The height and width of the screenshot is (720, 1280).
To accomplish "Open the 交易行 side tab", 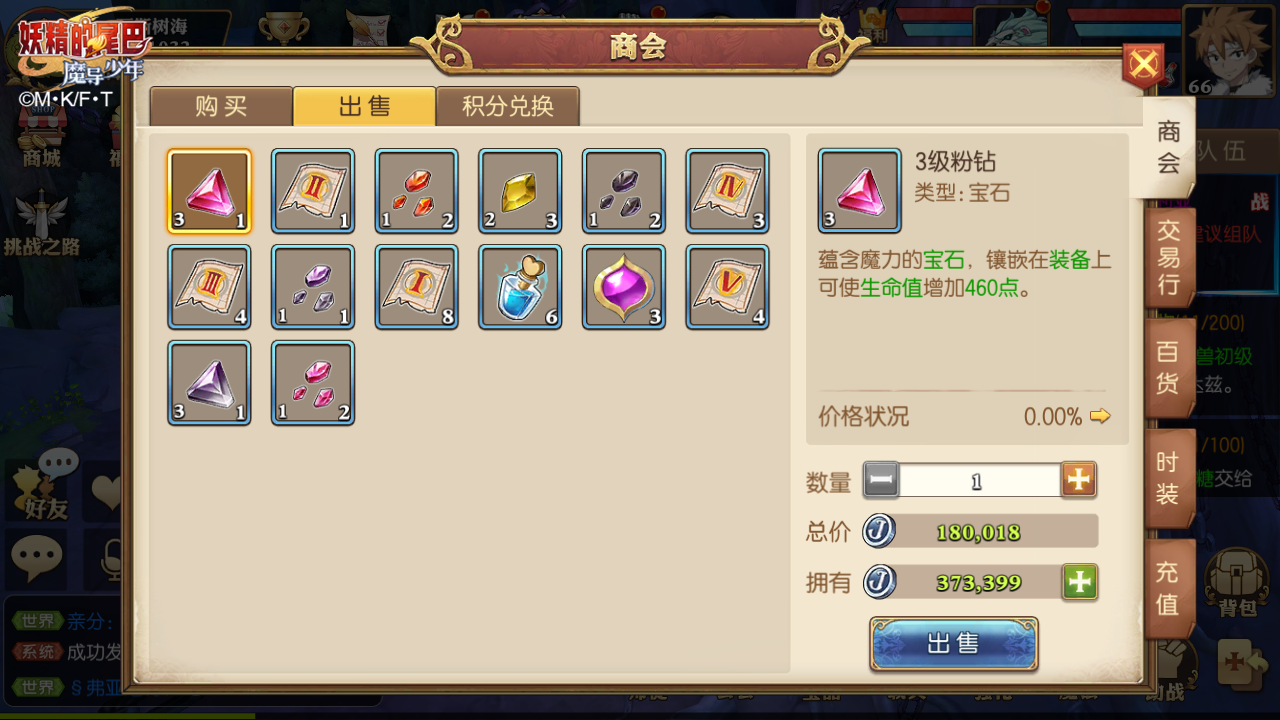I will (1169, 257).
